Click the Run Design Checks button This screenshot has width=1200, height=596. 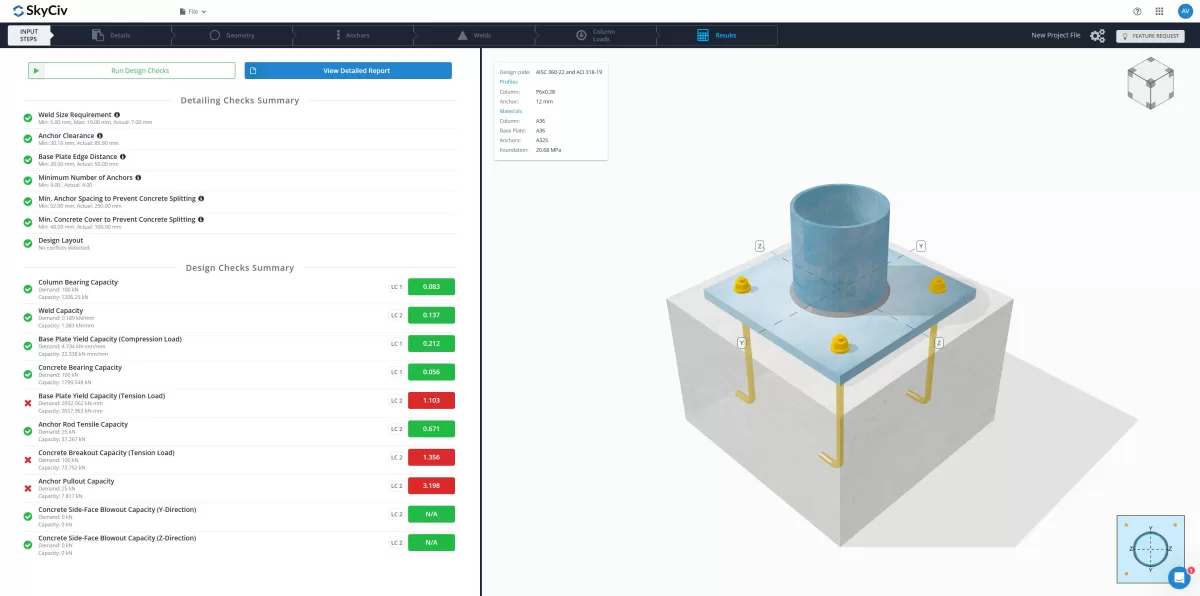click(x=132, y=71)
